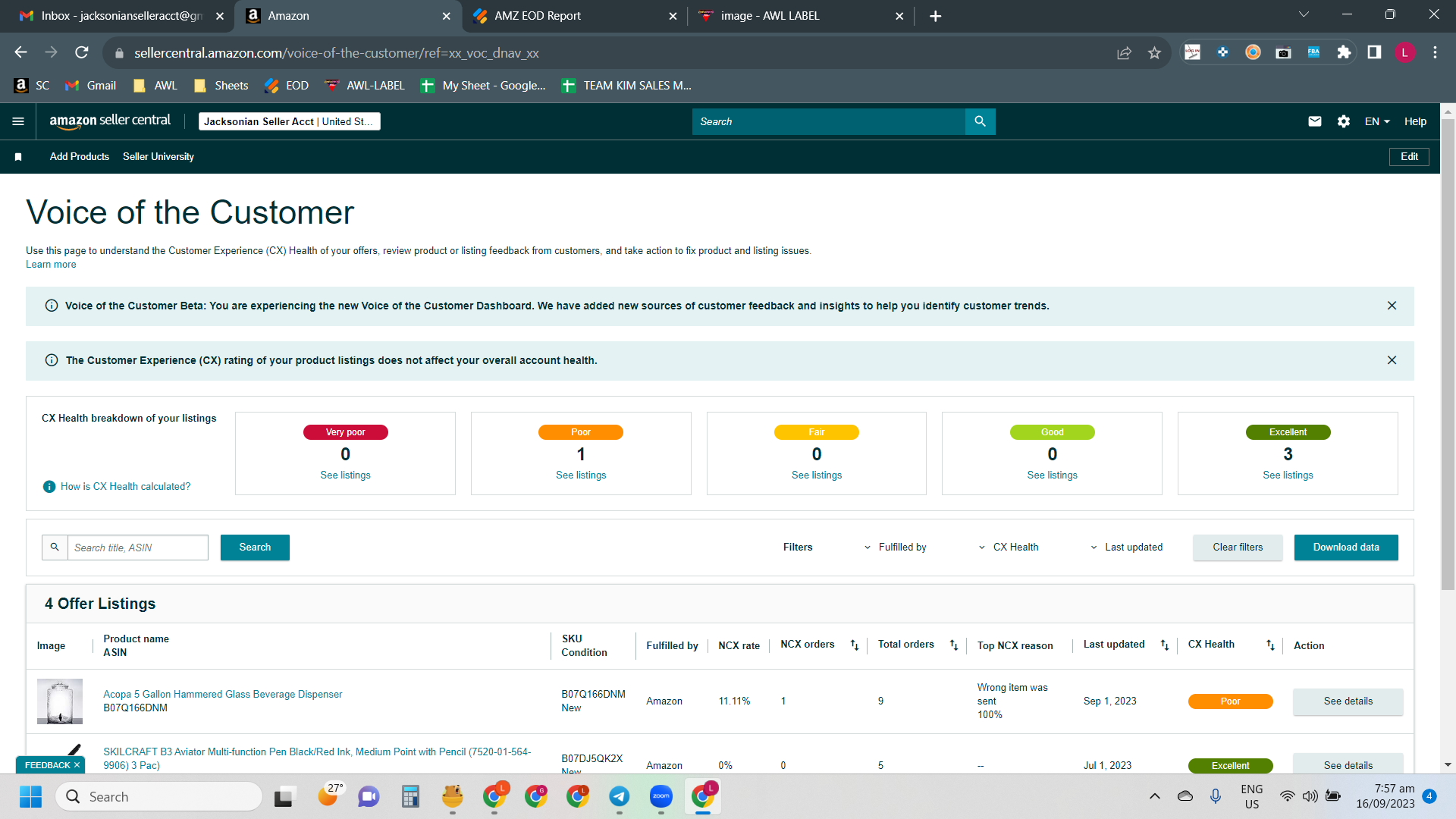The height and width of the screenshot is (819, 1456).
Task: Click the Amazon Seller Central logo
Action: [x=110, y=121]
